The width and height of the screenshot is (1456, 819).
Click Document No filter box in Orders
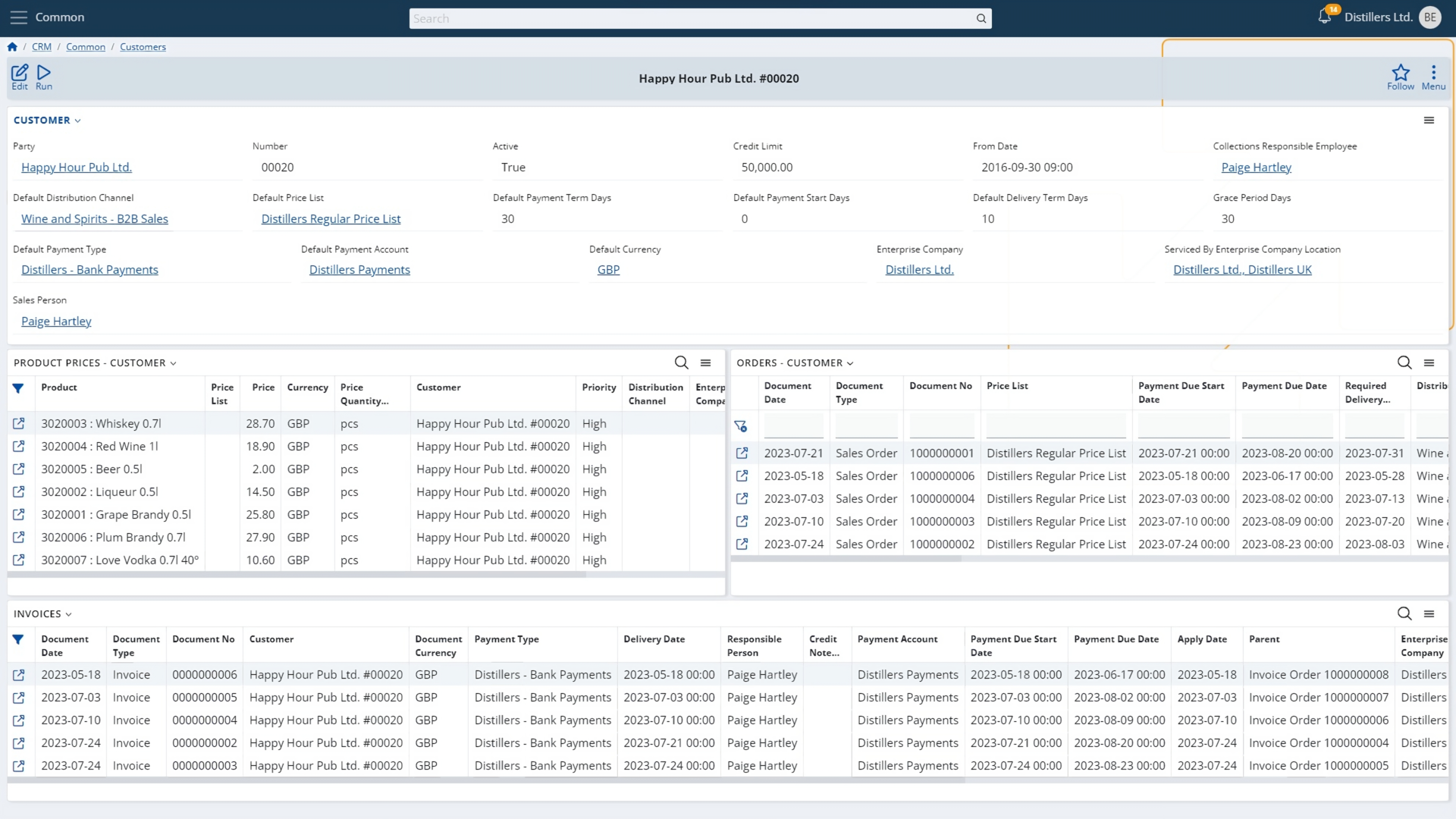coord(941,426)
